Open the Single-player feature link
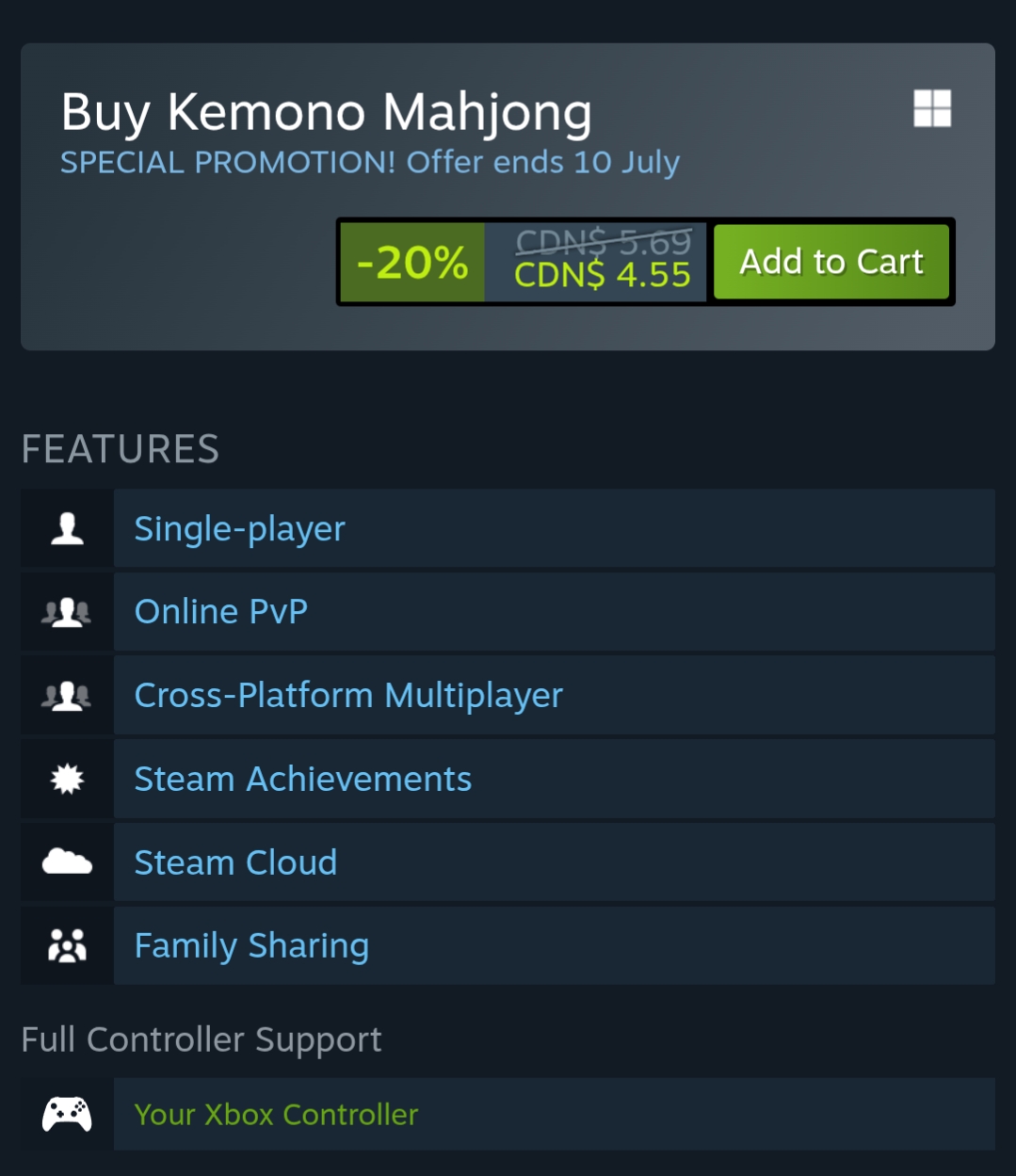 [x=239, y=528]
